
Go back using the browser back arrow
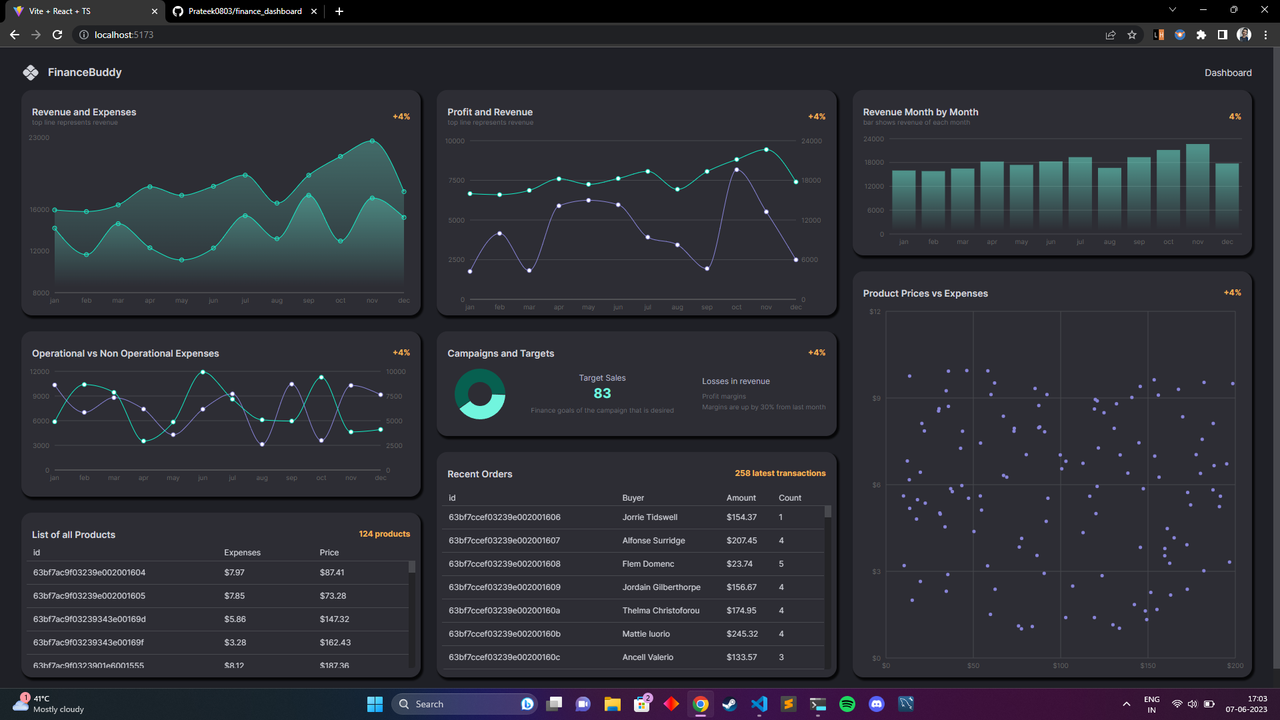pyautogui.click(x=14, y=35)
